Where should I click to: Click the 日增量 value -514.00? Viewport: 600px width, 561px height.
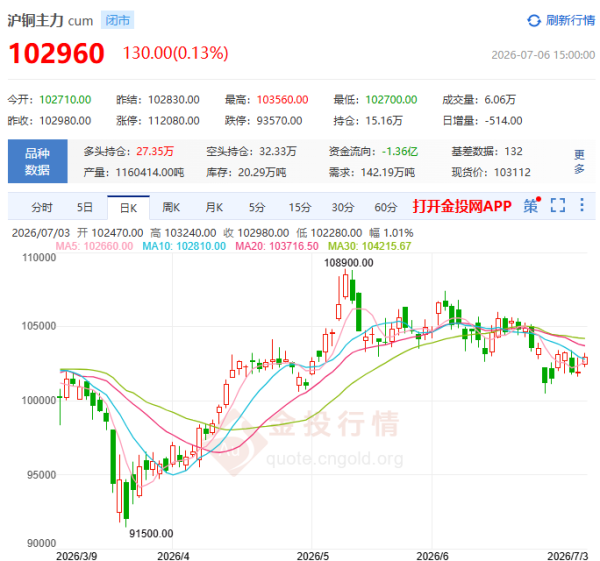[x=503, y=121]
